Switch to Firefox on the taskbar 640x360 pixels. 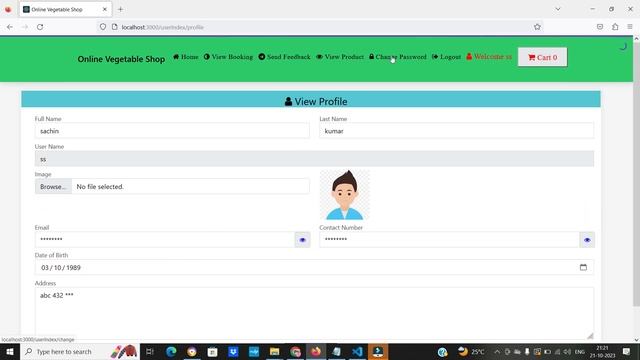pos(316,351)
